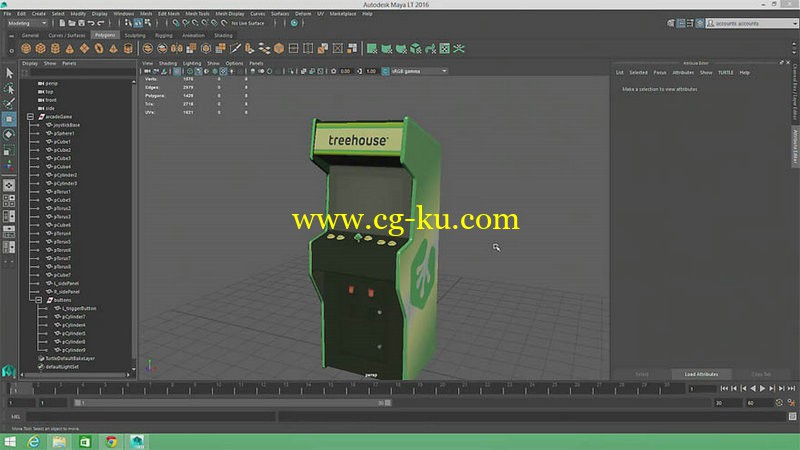Click the New Scene toolbar icon
Screen dimensions: 800x450
tap(62, 23)
